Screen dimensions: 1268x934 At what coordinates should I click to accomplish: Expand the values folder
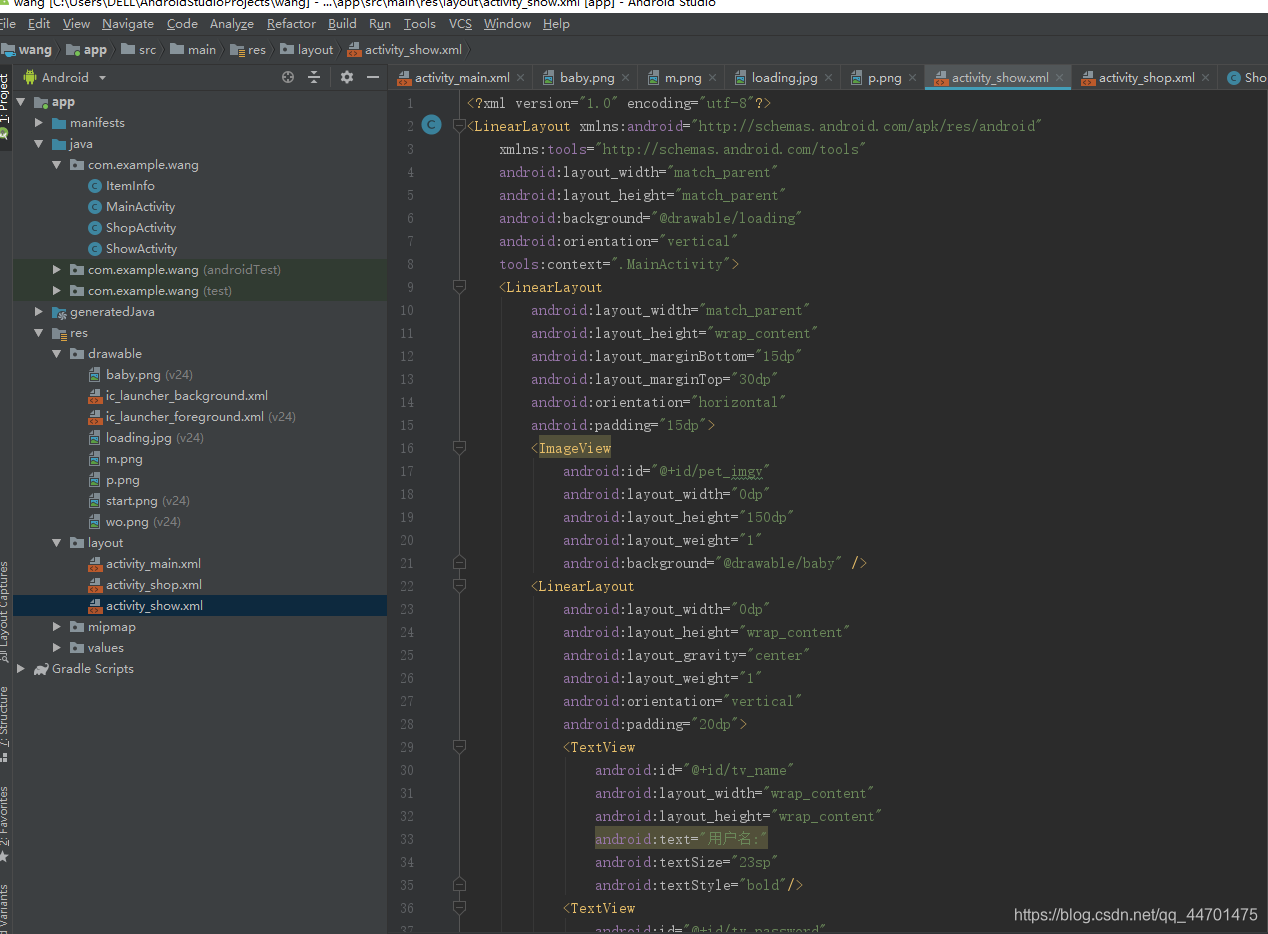click(57, 648)
